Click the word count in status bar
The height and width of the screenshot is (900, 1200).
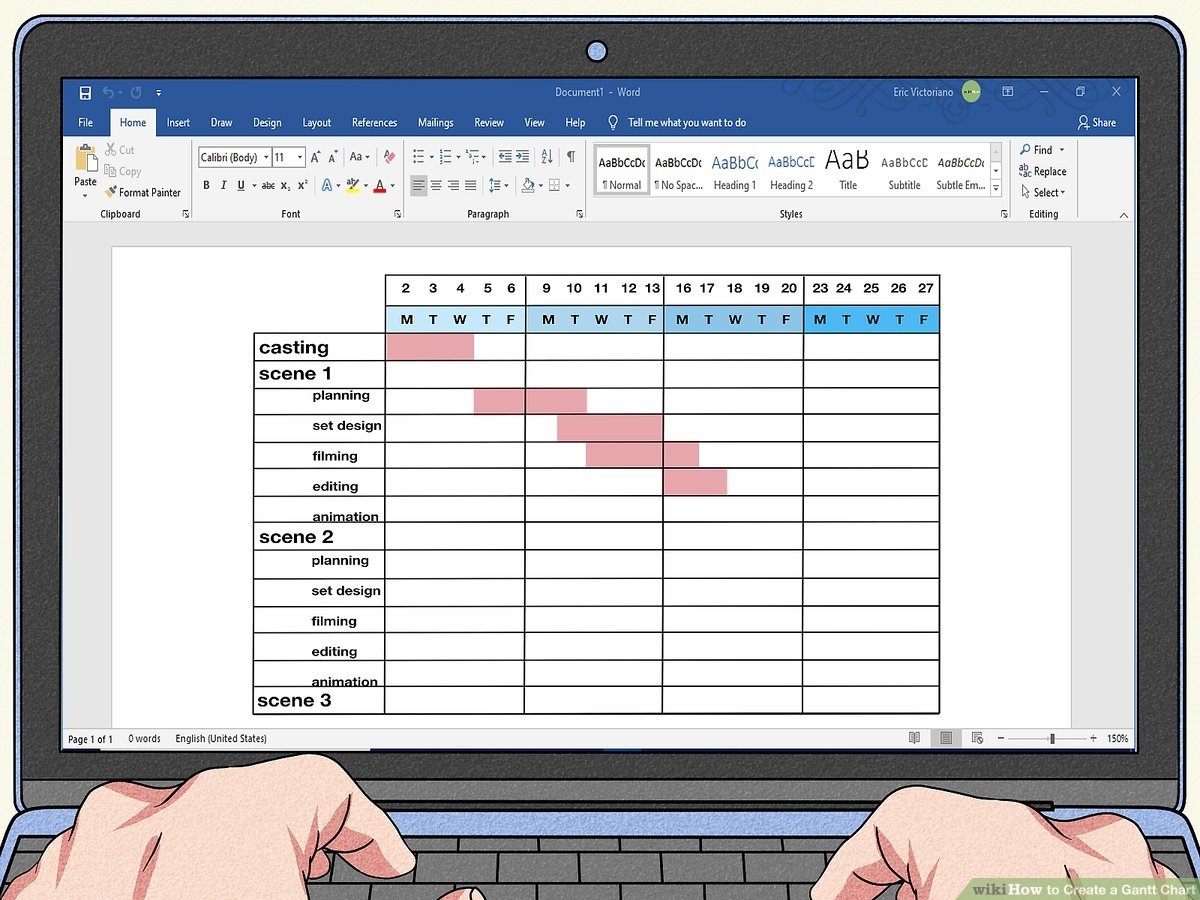pyautogui.click(x=144, y=738)
